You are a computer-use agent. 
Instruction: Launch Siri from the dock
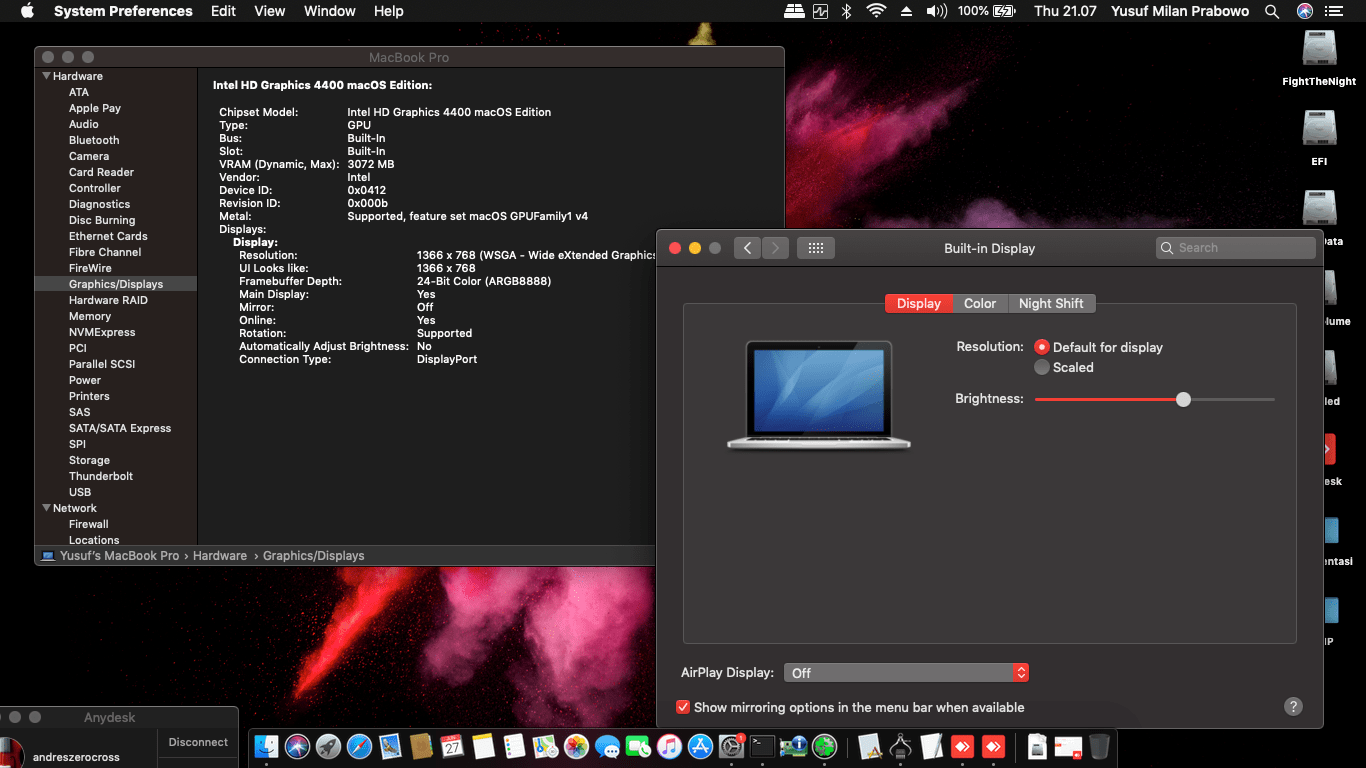pos(297,746)
